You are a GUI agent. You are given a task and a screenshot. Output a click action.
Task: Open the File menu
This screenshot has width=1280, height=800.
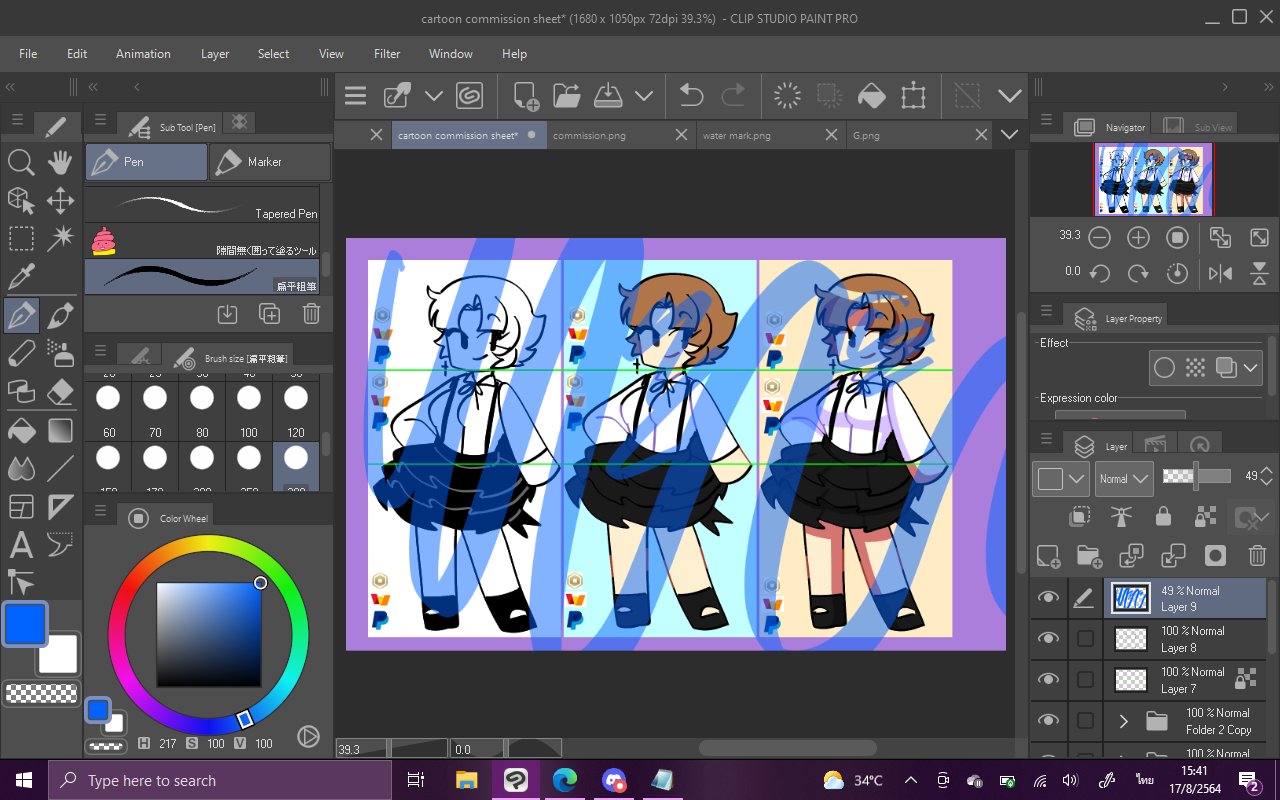pos(28,54)
